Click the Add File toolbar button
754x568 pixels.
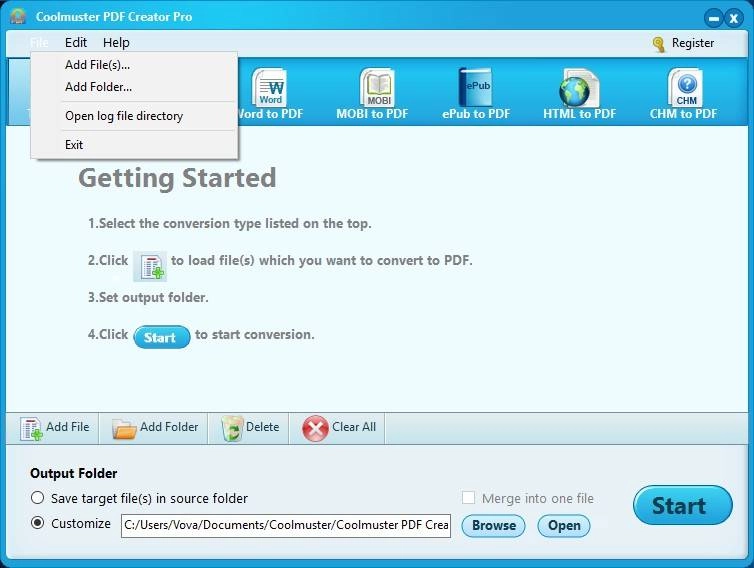tap(53, 428)
